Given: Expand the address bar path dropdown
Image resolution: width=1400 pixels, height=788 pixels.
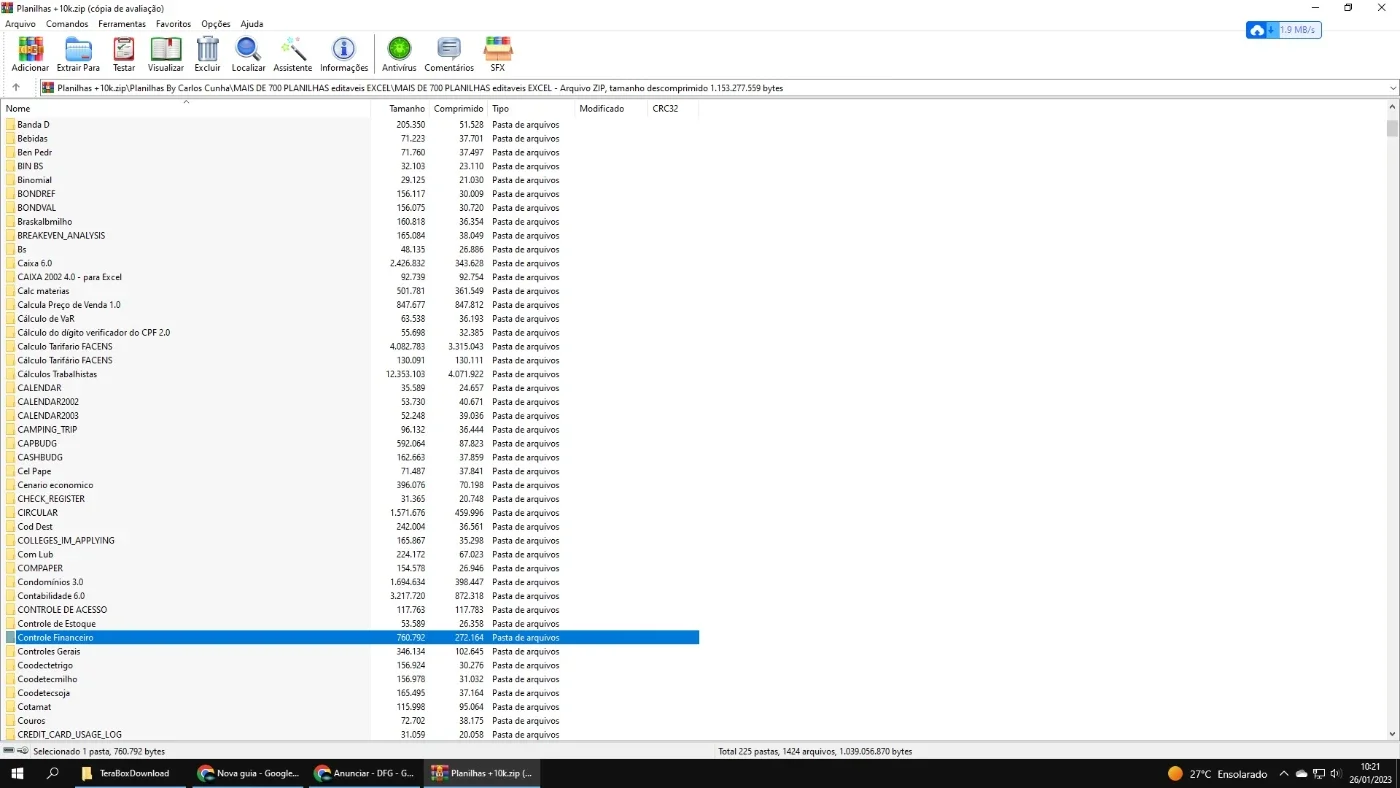Looking at the screenshot, I should pos(1393,88).
